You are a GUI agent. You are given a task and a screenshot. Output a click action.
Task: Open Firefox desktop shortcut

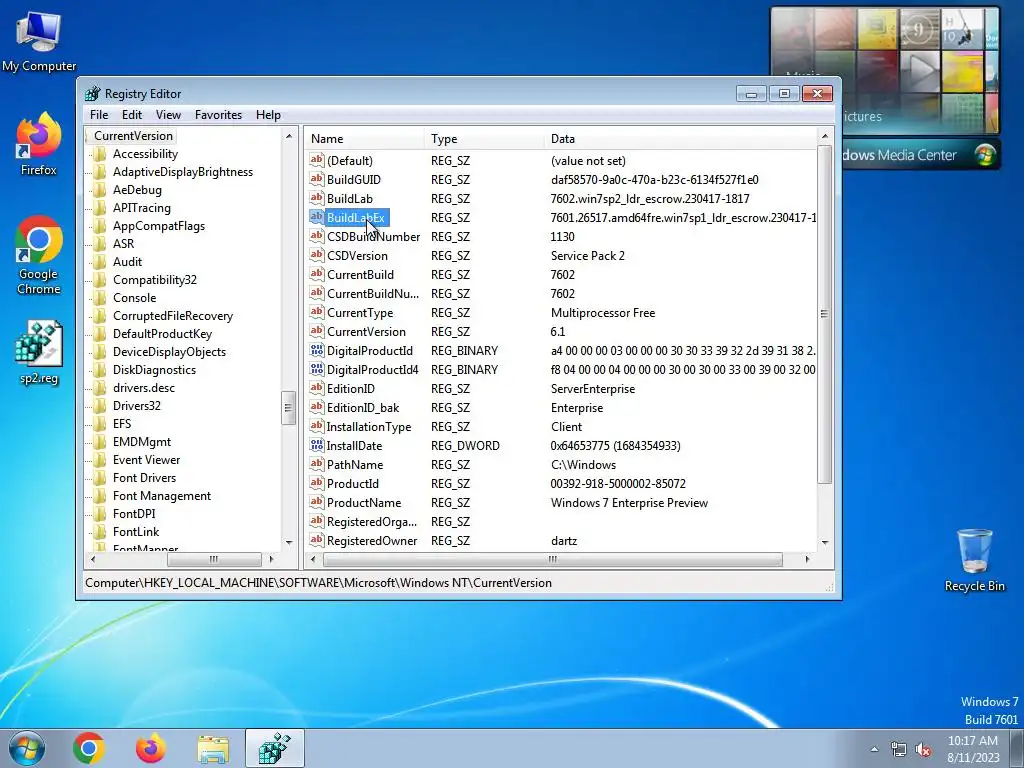[x=39, y=144]
